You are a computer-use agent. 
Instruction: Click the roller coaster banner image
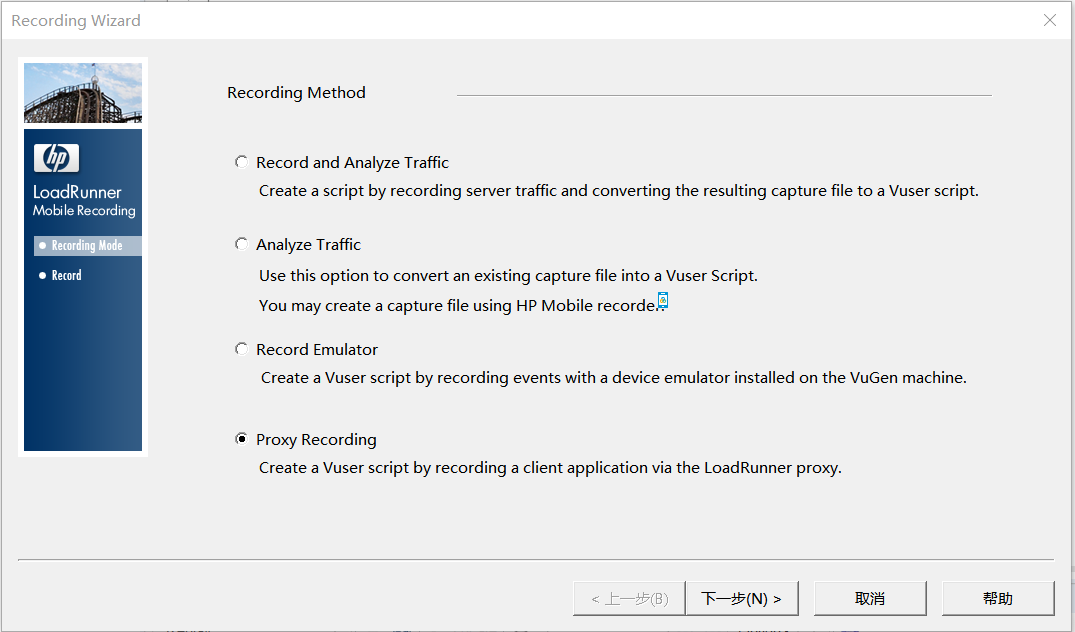click(83, 93)
